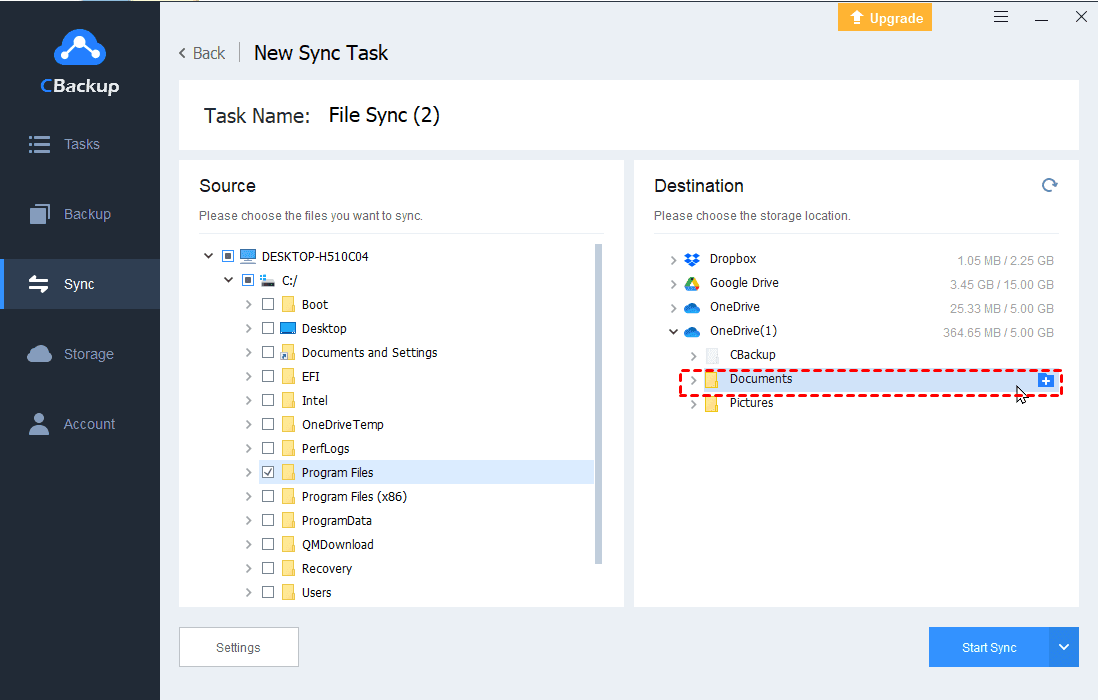Click the OneDrive(1) cloud icon
The height and width of the screenshot is (700, 1098).
(x=691, y=332)
